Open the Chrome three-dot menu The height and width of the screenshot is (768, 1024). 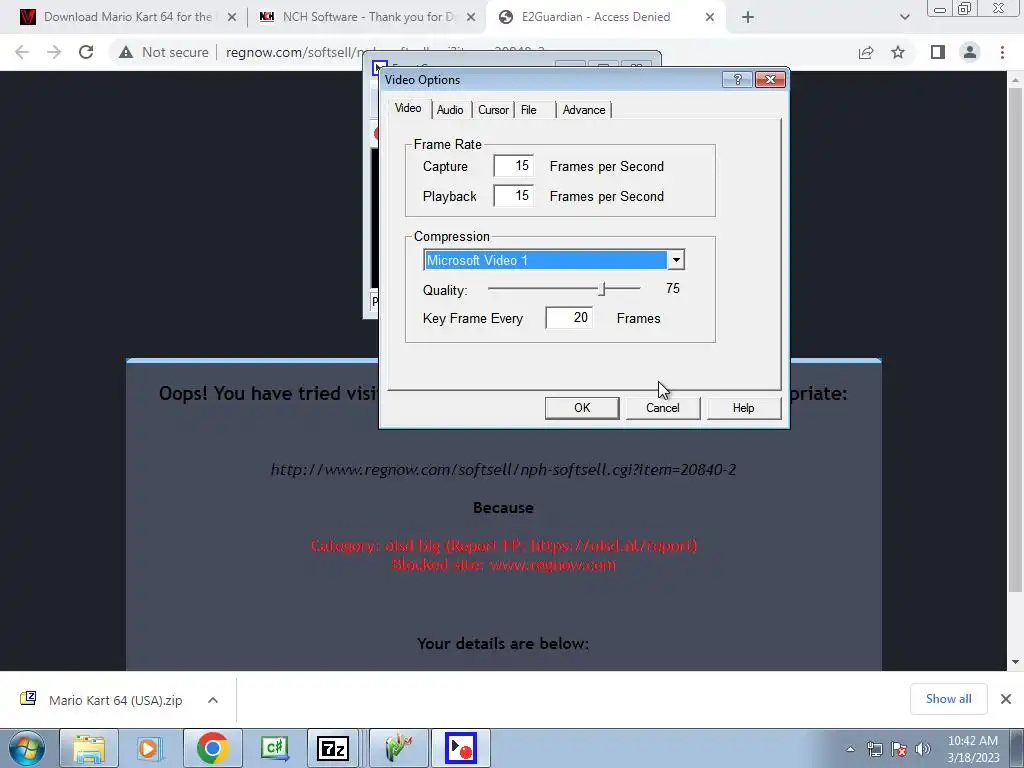1002,52
